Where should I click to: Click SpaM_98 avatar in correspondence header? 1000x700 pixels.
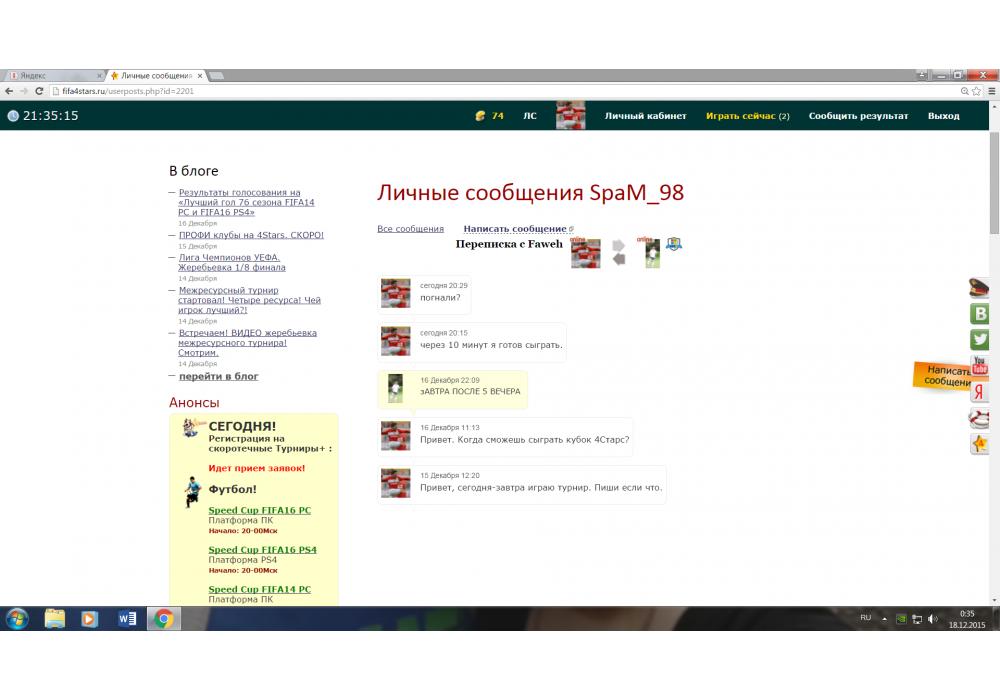tap(585, 253)
